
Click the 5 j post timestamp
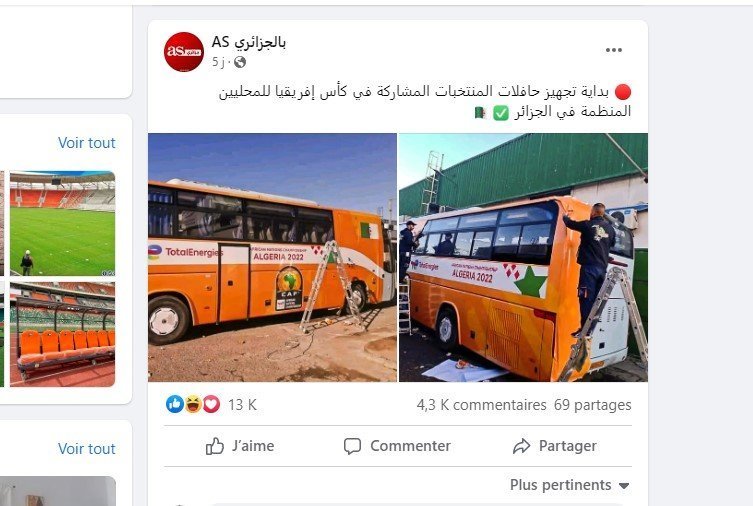click(219, 62)
